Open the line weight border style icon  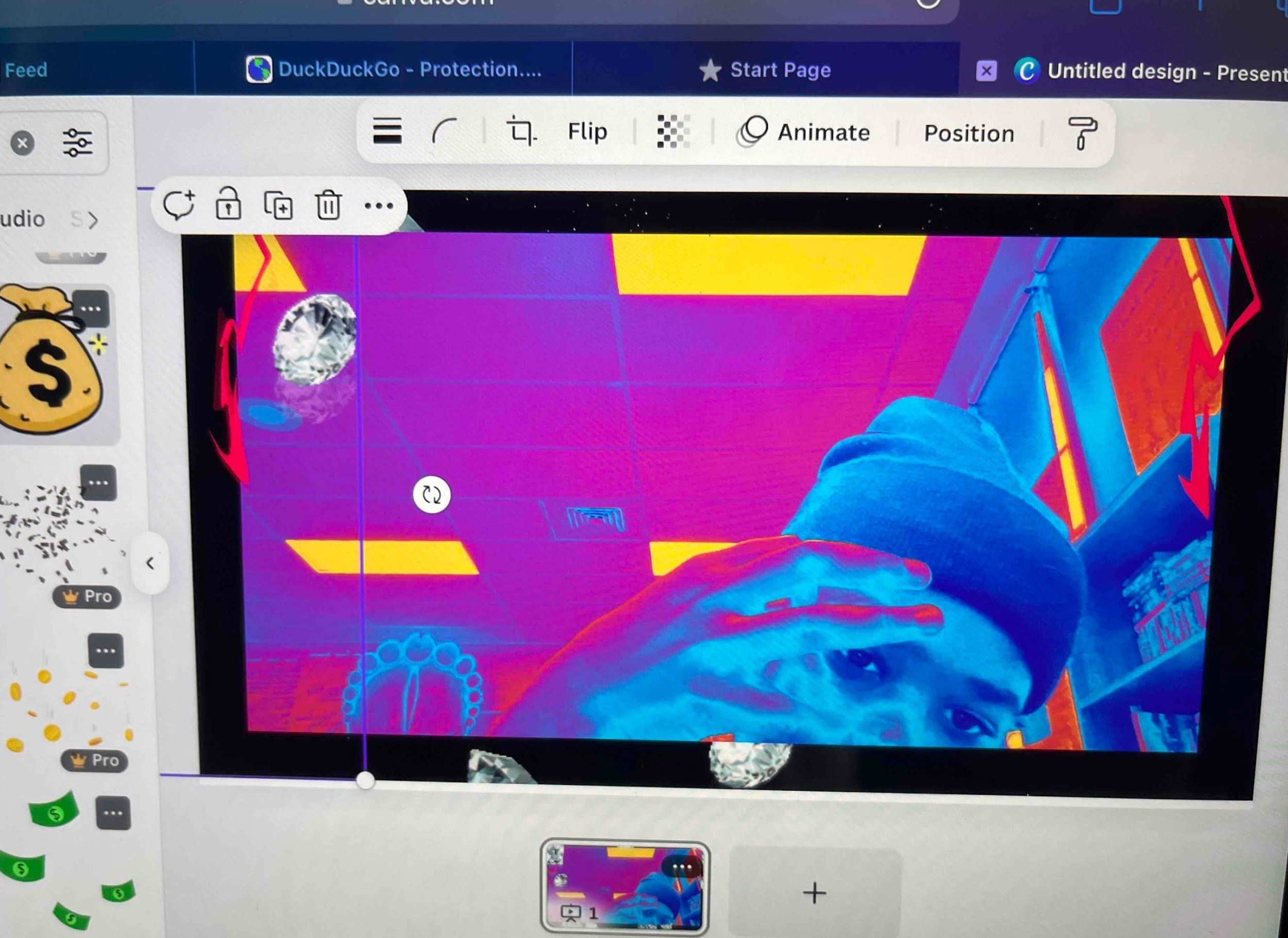387,131
